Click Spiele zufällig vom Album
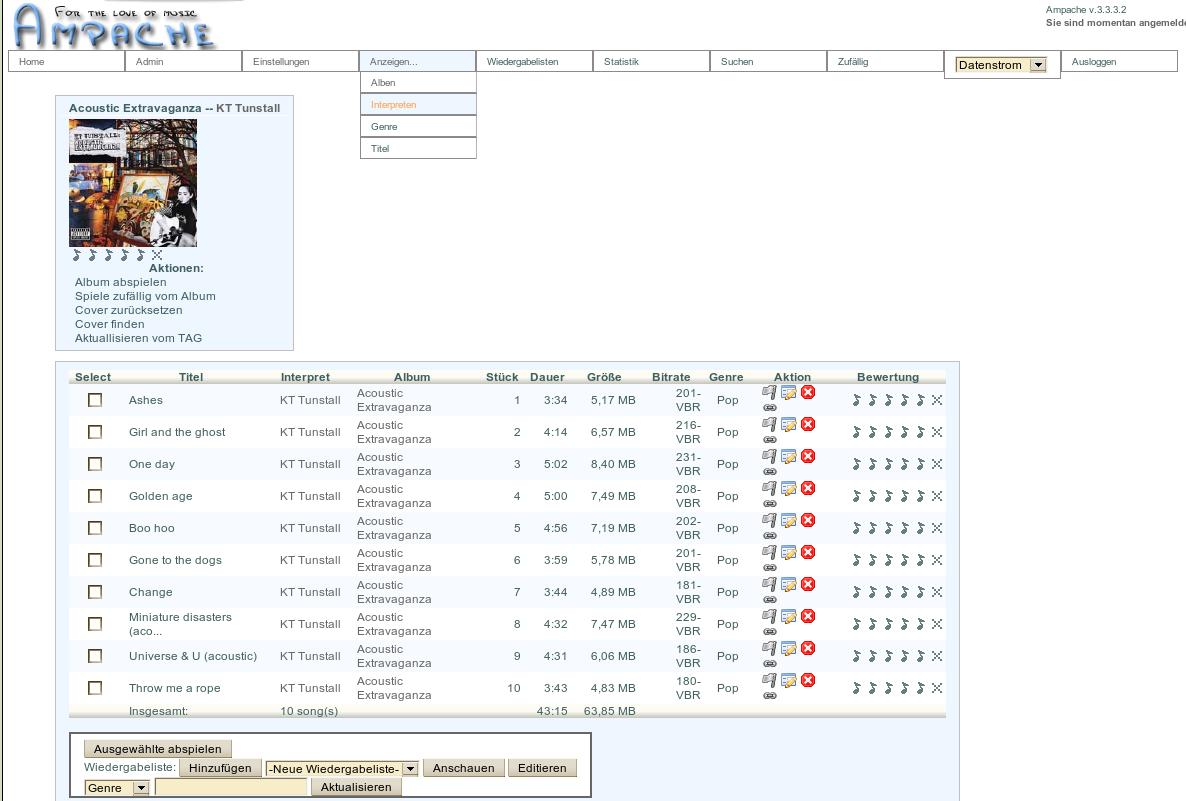This screenshot has height=801, width=1186. click(145, 296)
